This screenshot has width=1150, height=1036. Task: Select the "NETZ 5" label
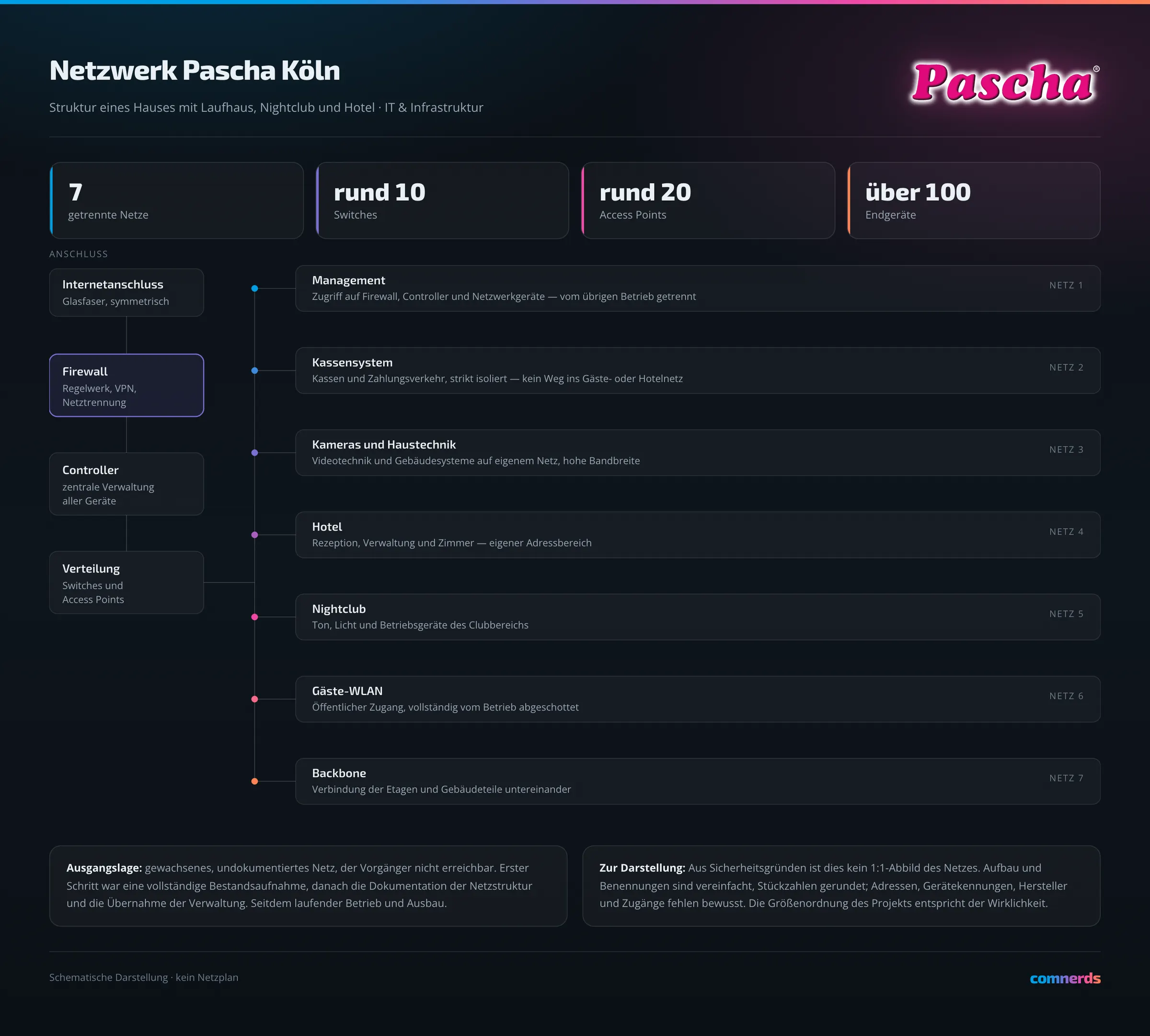coord(1066,614)
